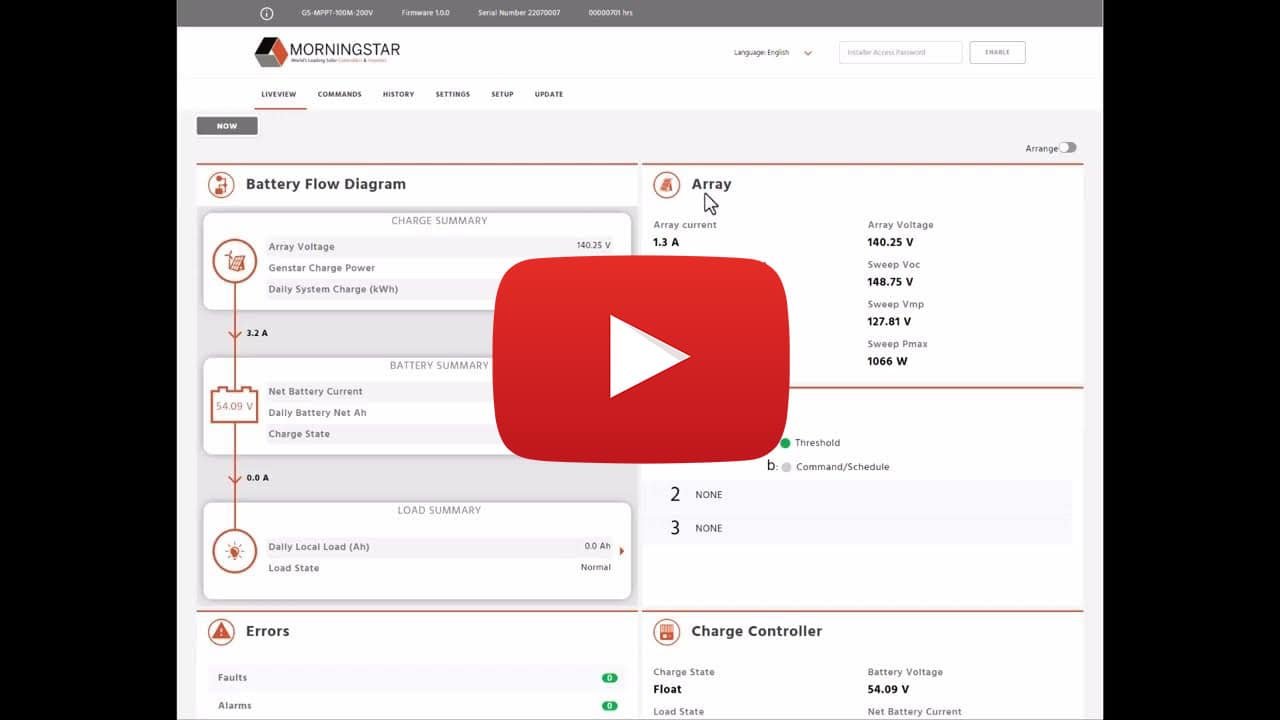Focus the Installer Access Password field
1280x720 pixels.
(900, 52)
